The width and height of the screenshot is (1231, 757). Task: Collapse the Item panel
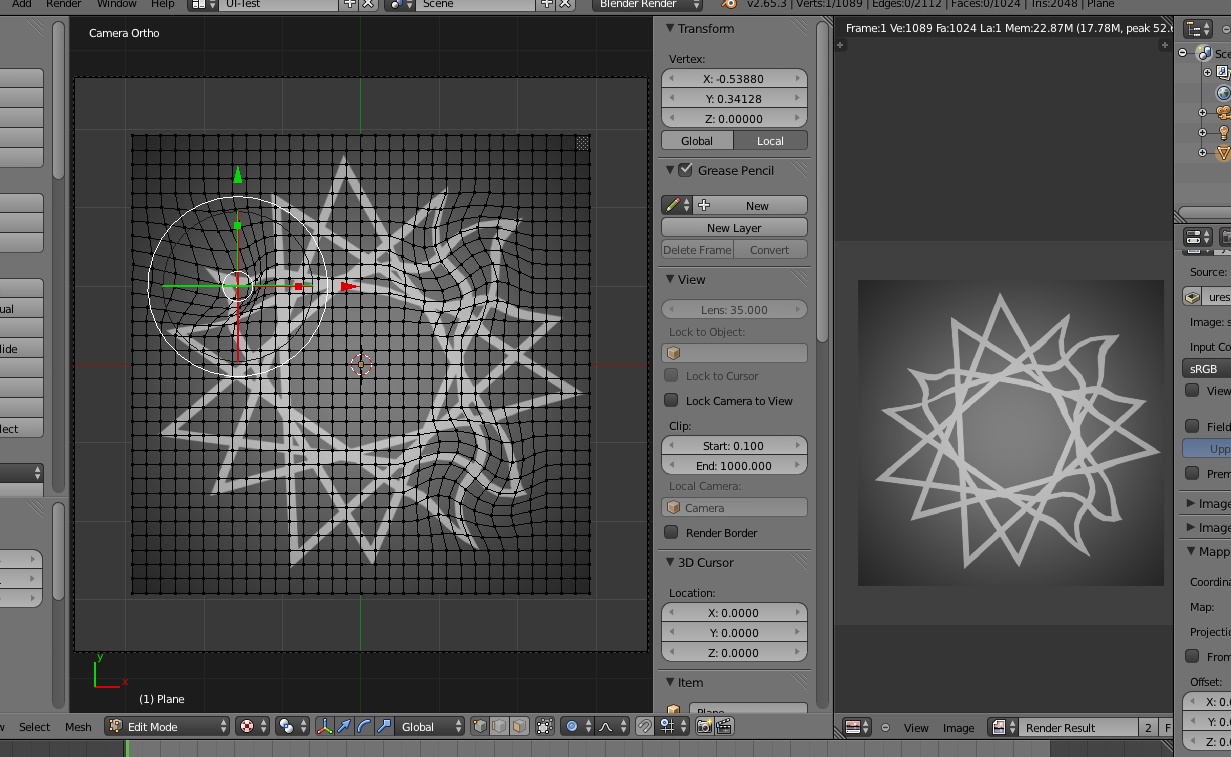(670, 683)
